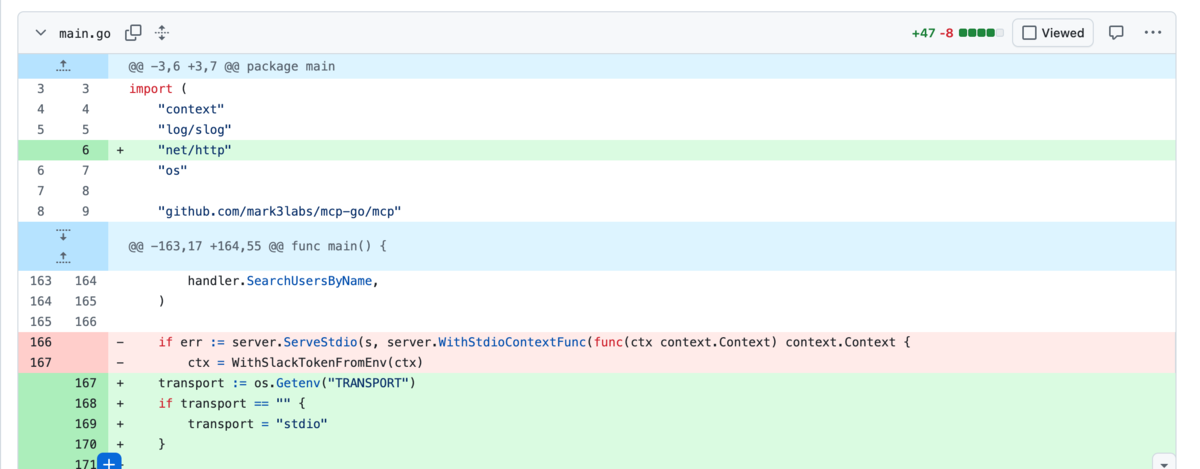The height and width of the screenshot is (469, 1200).
Task: Click the "net/http" import line
Action: pyautogui.click(x=195, y=150)
